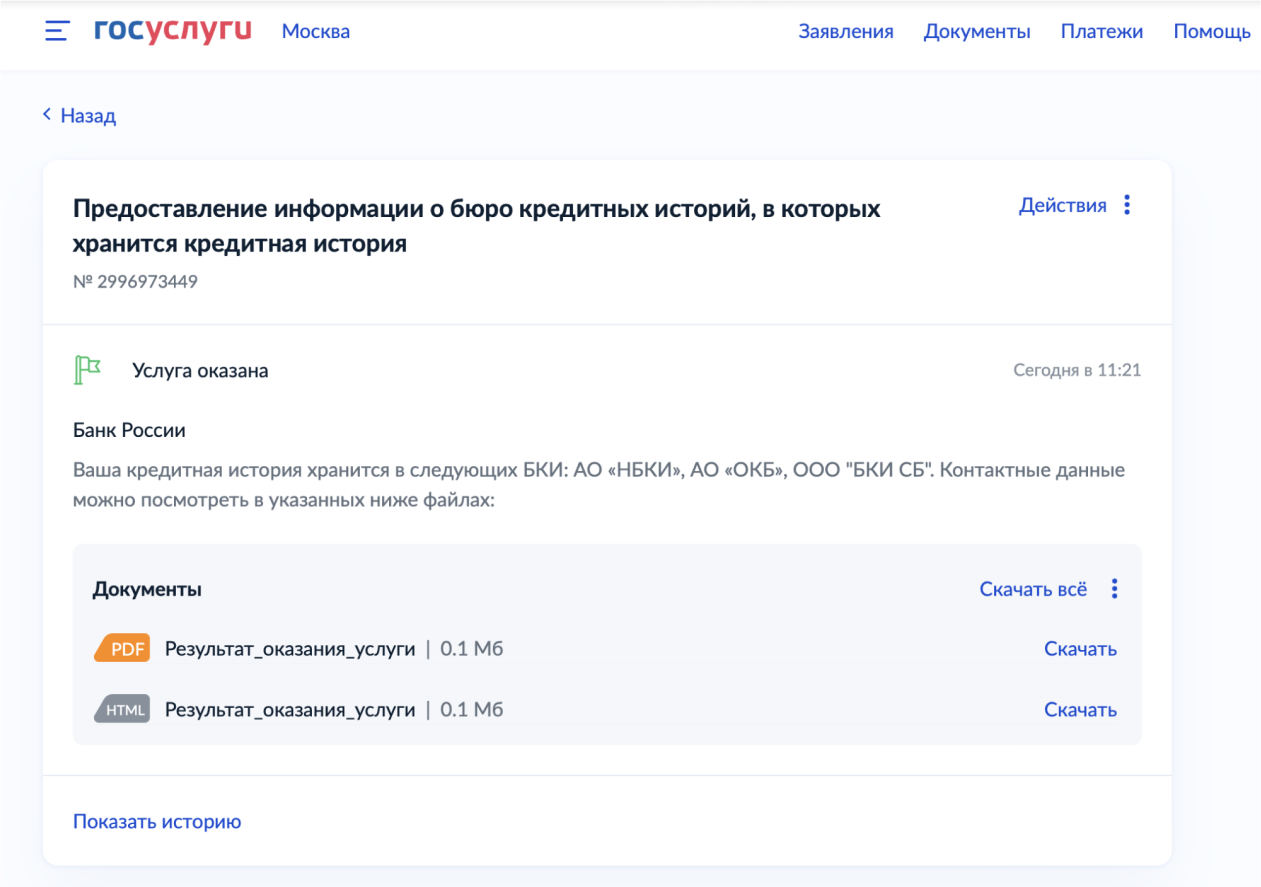Download all documents via Скачать всё
Image resolution: width=1261 pixels, height=887 pixels.
click(x=1033, y=589)
